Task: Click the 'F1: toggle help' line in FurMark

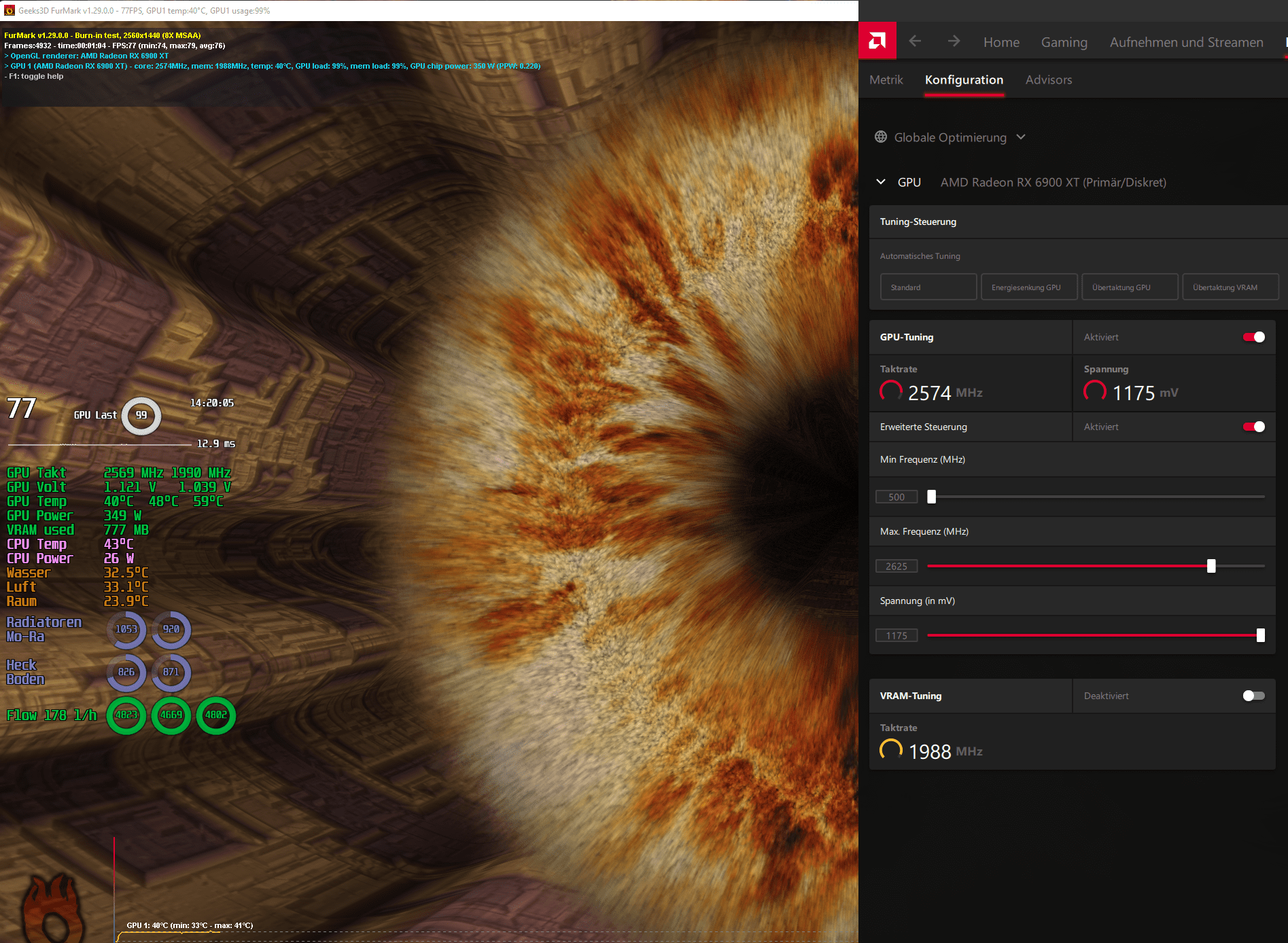Action: 34,76
